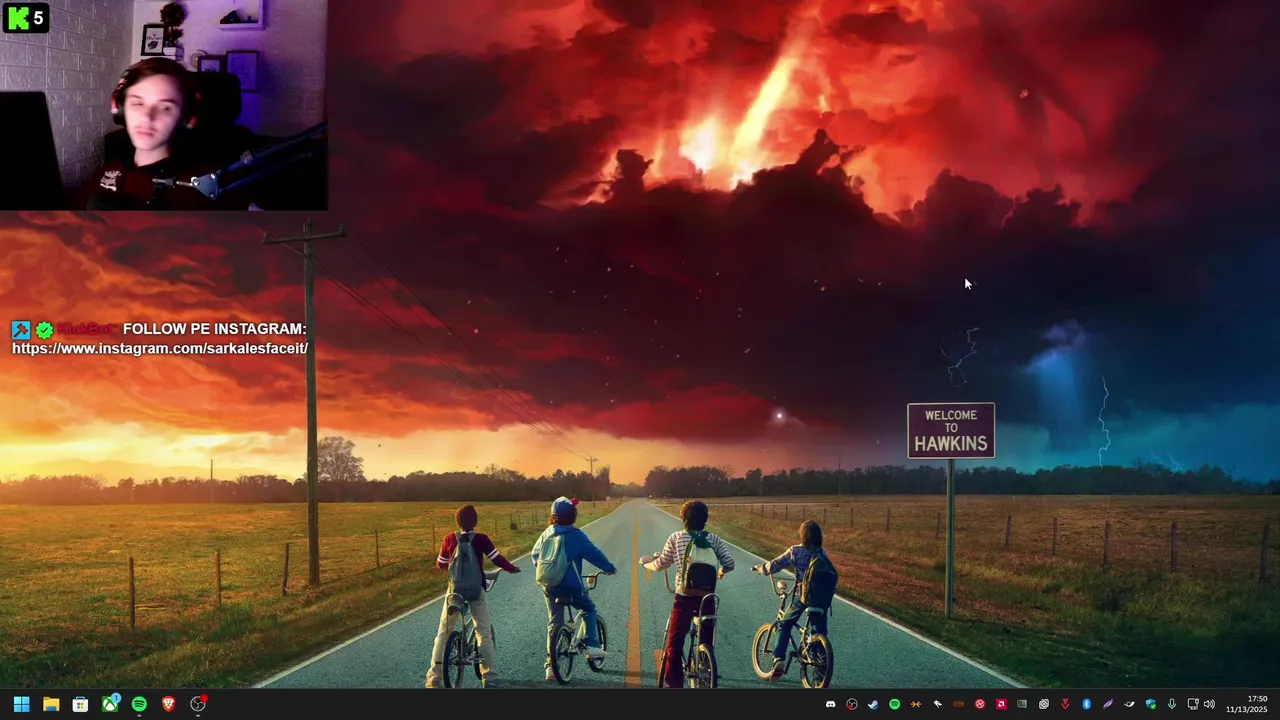
Task: Click the microphone tray icon
Action: [x=1171, y=704]
